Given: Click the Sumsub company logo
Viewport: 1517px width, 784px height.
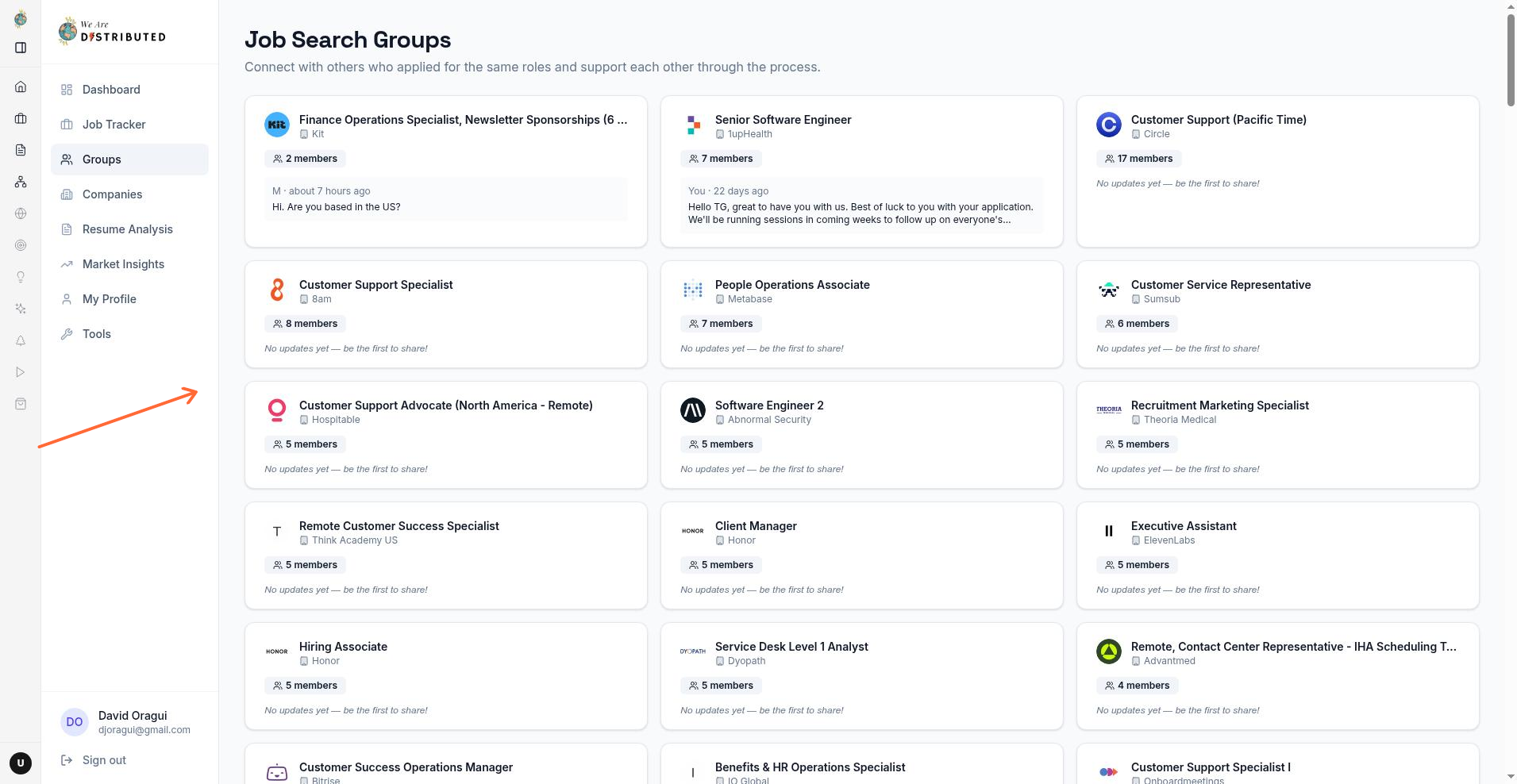Looking at the screenshot, I should tap(1109, 290).
